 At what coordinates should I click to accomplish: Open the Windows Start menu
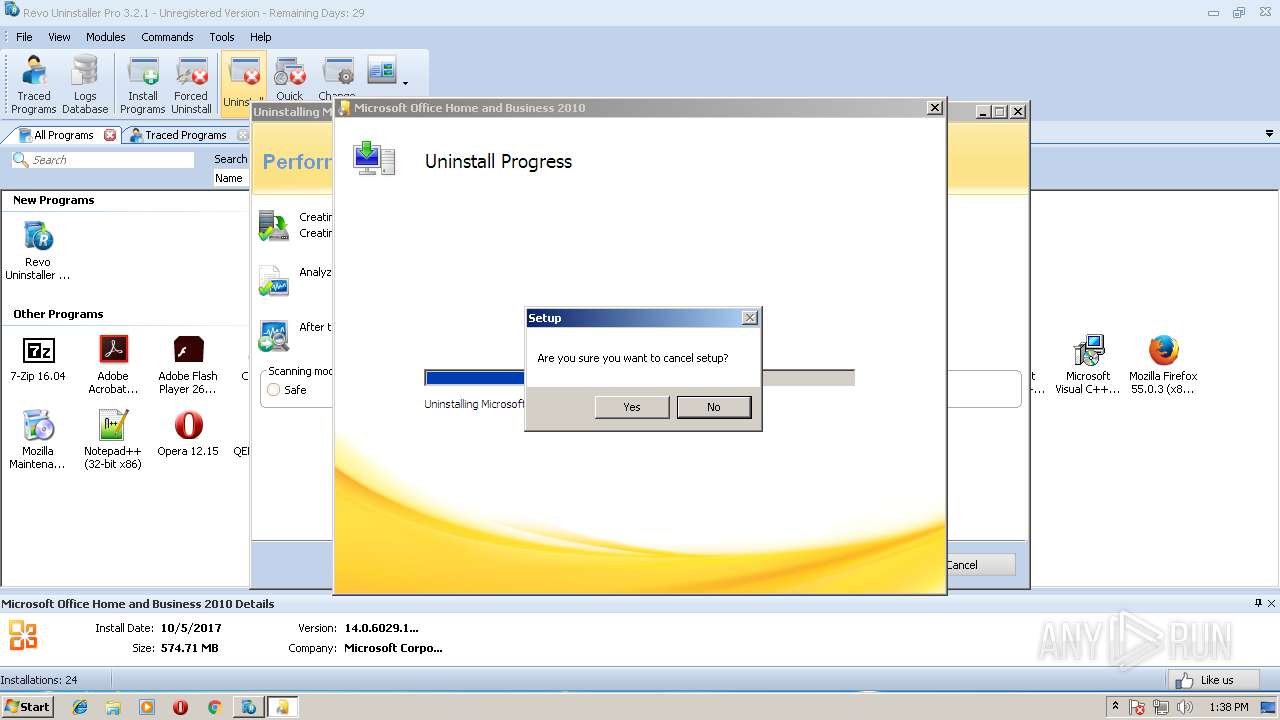(27, 707)
